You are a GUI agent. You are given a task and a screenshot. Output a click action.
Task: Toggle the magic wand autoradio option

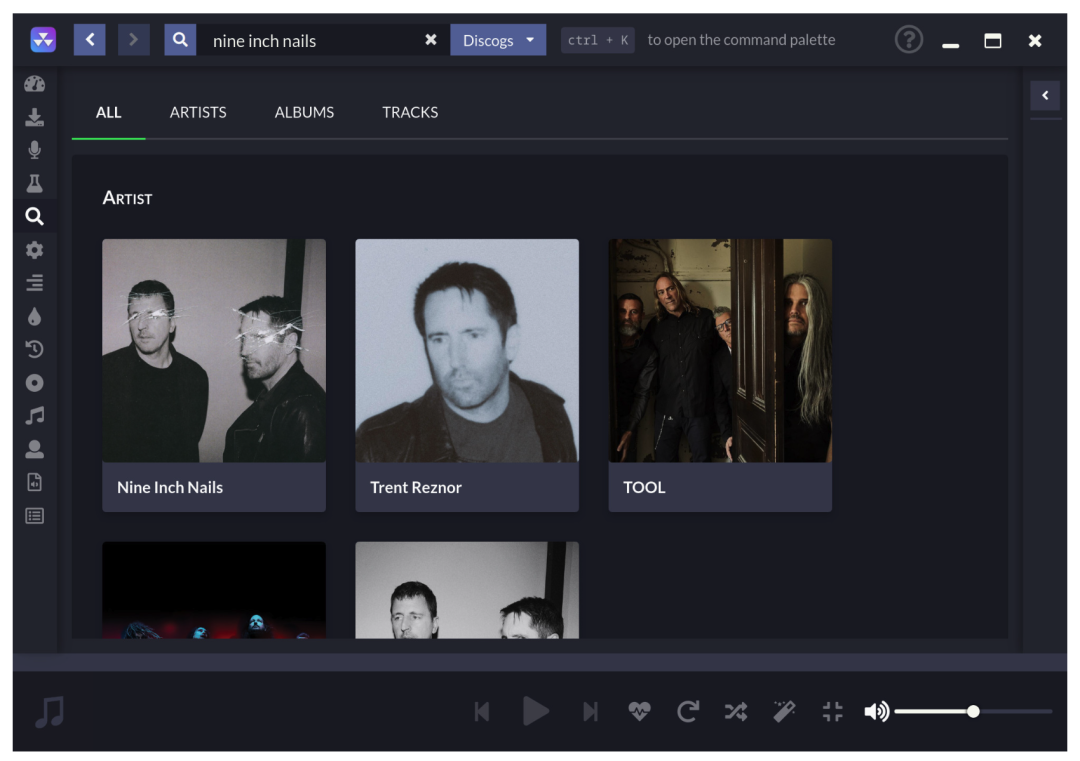784,711
